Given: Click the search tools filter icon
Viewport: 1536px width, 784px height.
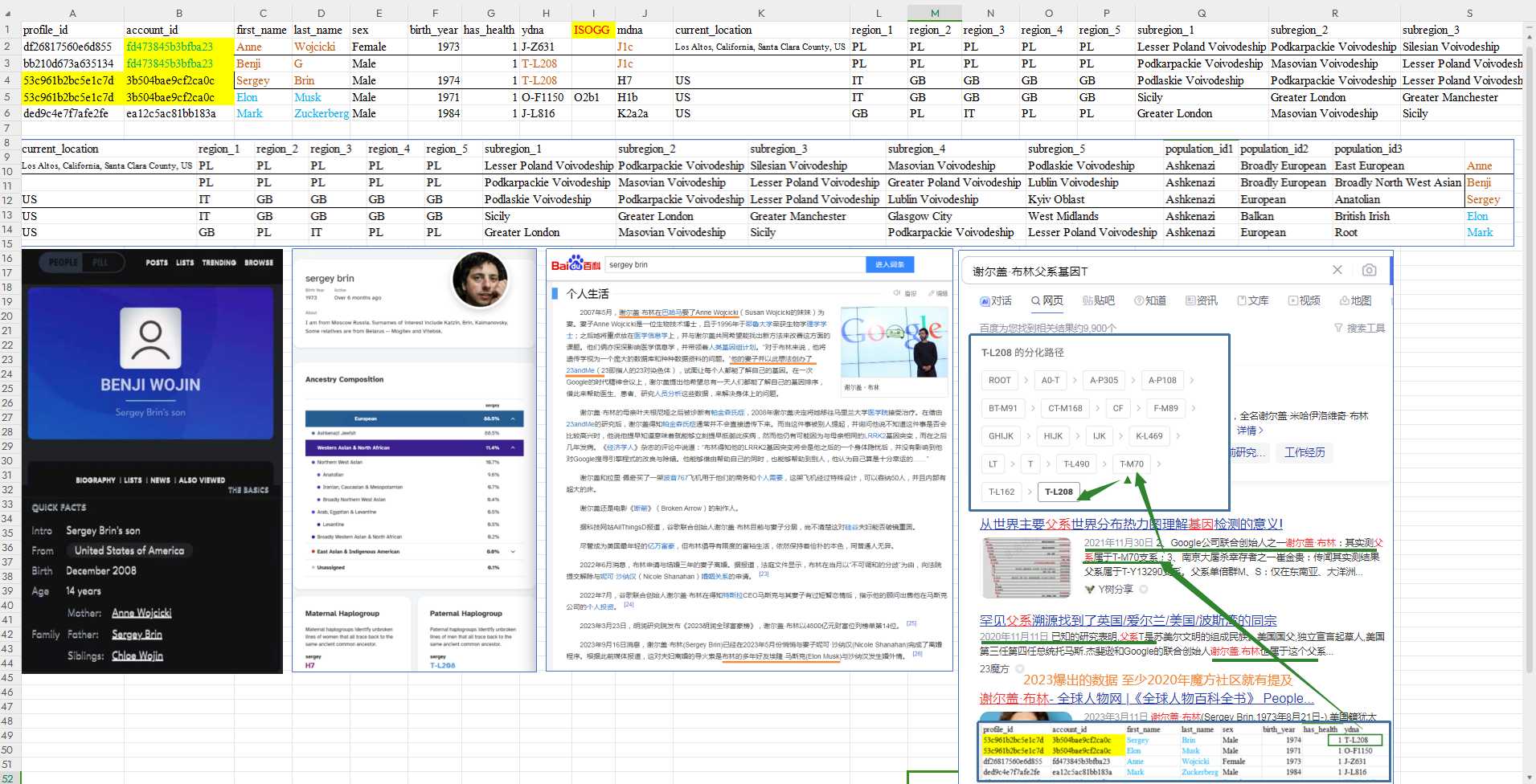Looking at the screenshot, I should click(x=1338, y=328).
